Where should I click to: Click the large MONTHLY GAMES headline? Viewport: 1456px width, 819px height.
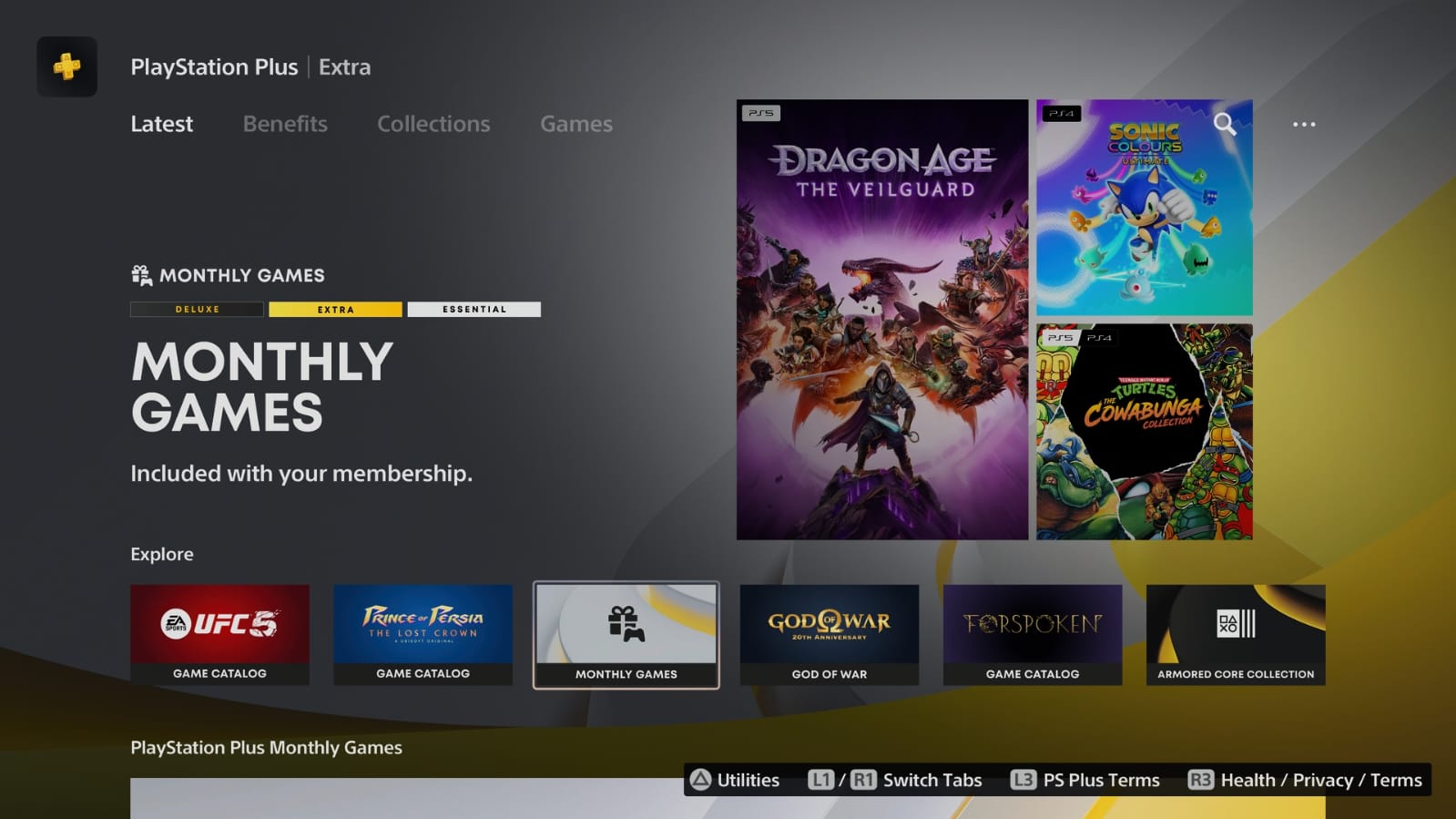[x=262, y=387]
